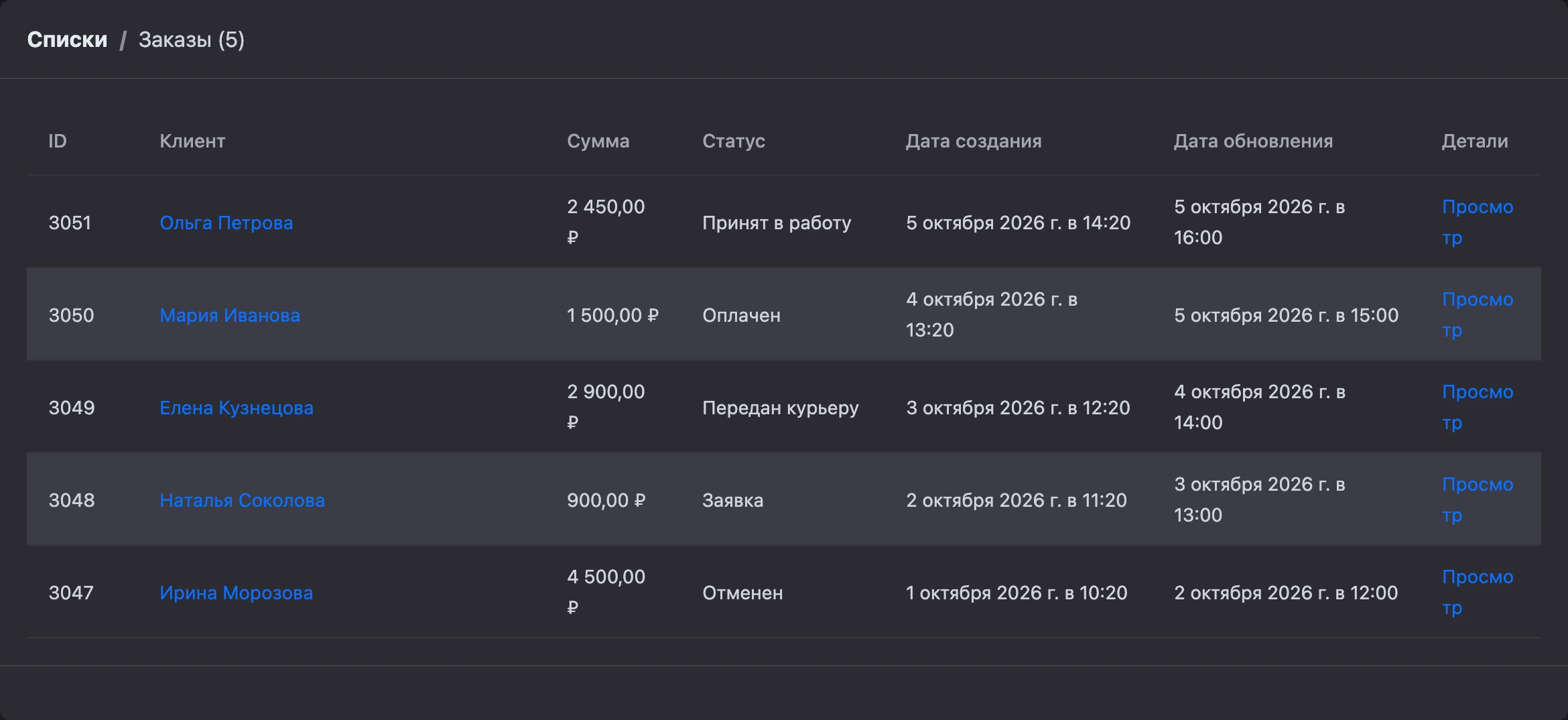The height and width of the screenshot is (720, 1568).
Task: Click status Заявка
Action: (732, 500)
